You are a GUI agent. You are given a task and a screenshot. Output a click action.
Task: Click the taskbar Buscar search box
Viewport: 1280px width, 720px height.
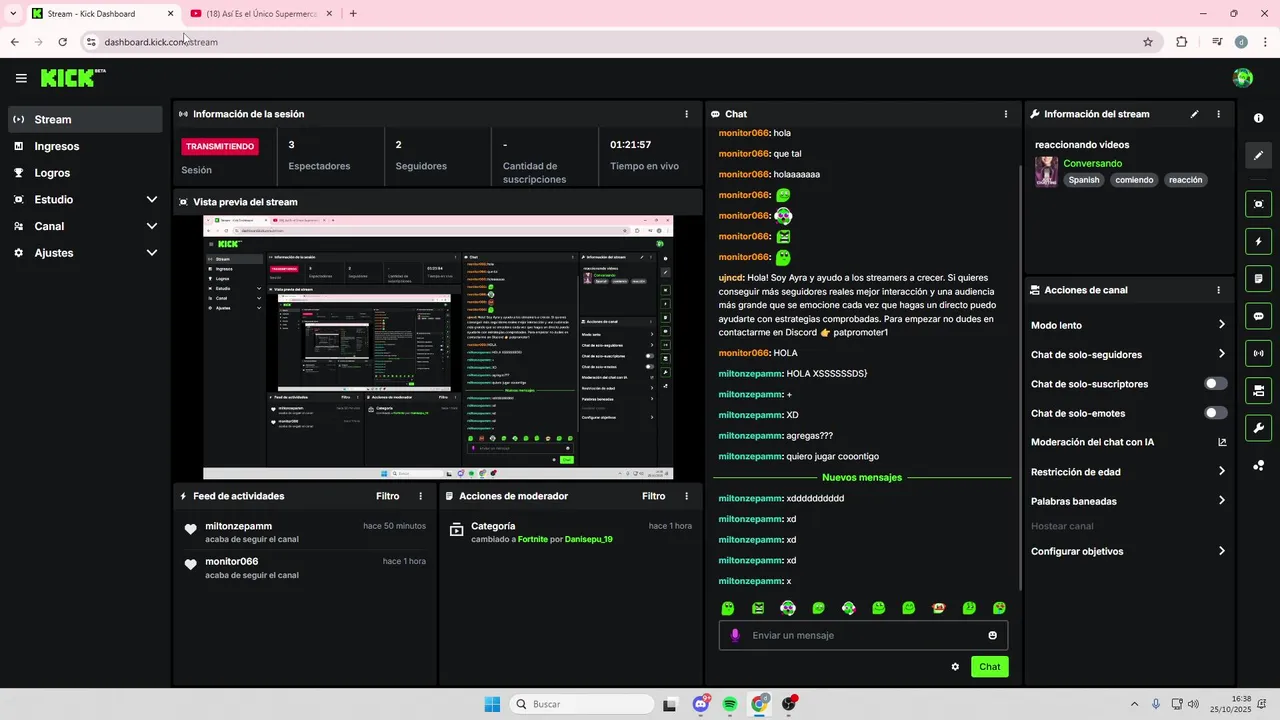(580, 704)
